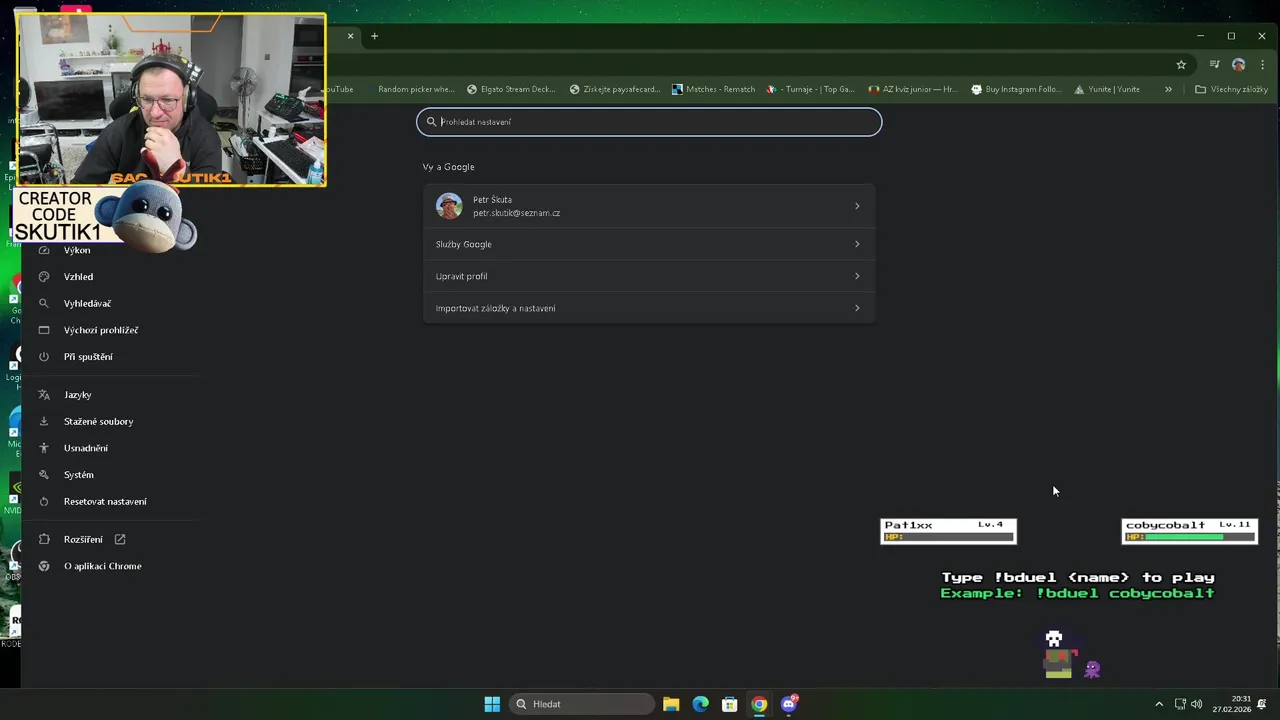
Task: Open O aplikaci Chrome page
Action: pyautogui.click(x=102, y=566)
